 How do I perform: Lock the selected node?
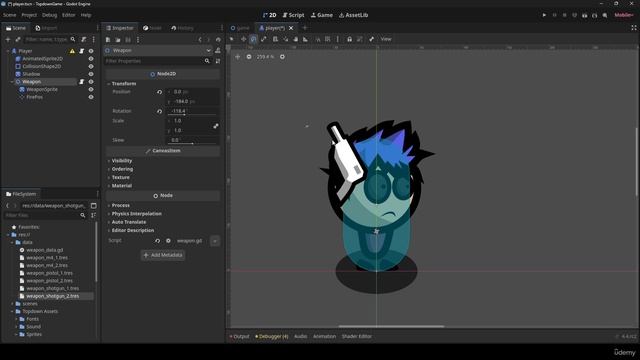(349, 39)
